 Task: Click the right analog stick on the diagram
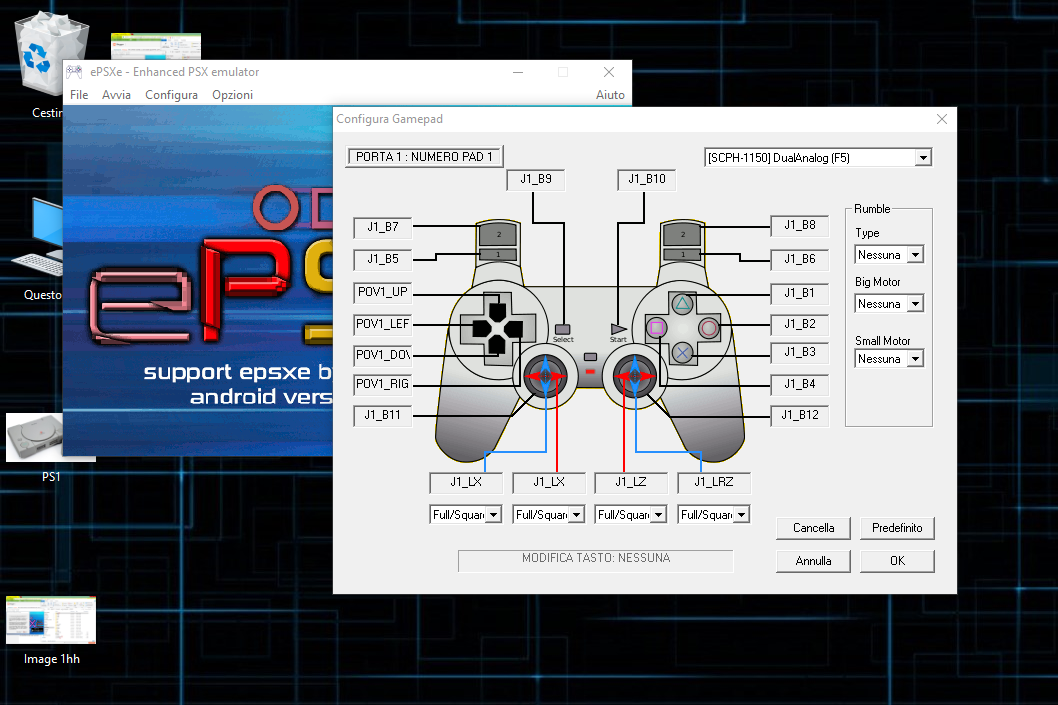click(x=633, y=378)
